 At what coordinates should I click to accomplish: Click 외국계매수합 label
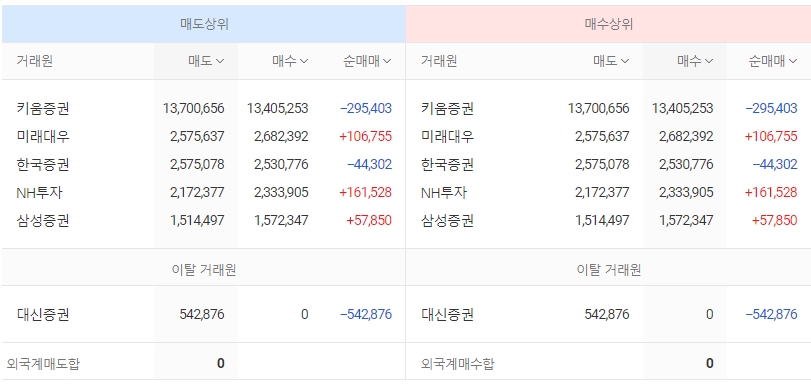(458, 364)
